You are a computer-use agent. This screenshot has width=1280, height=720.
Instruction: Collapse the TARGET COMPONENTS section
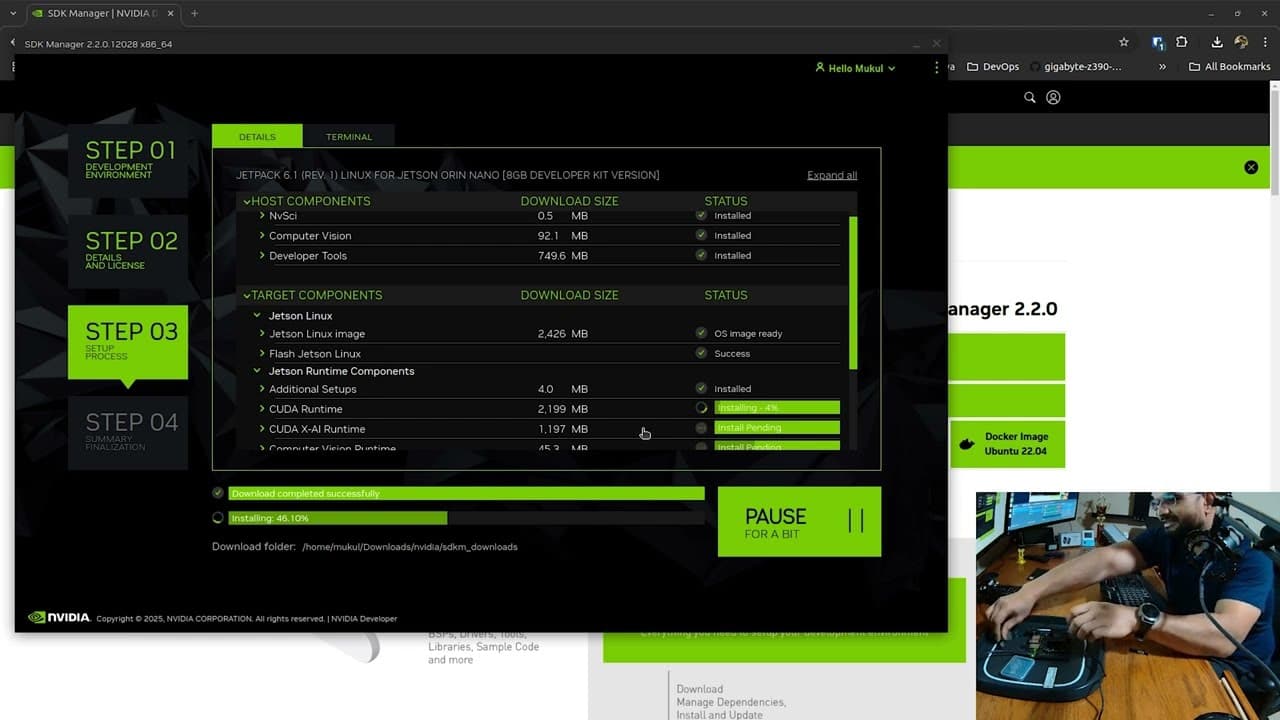(247, 295)
